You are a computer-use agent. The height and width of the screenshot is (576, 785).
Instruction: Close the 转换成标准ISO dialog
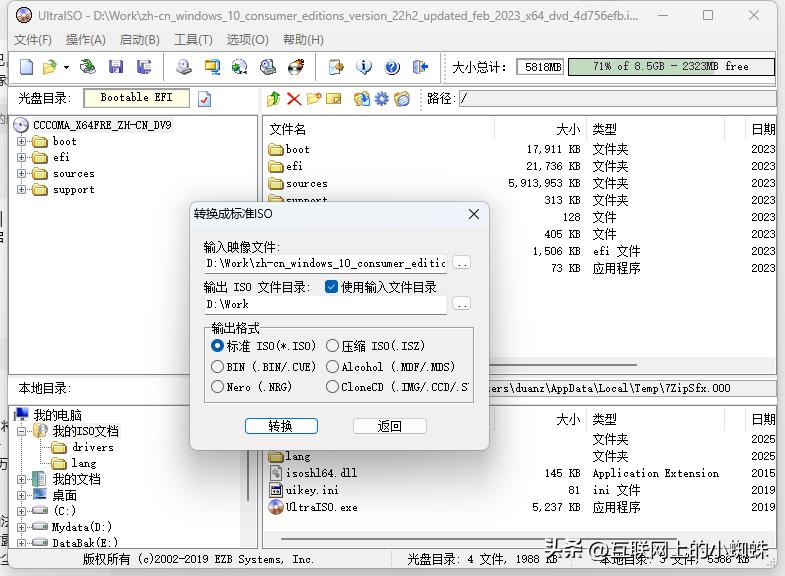tap(474, 214)
